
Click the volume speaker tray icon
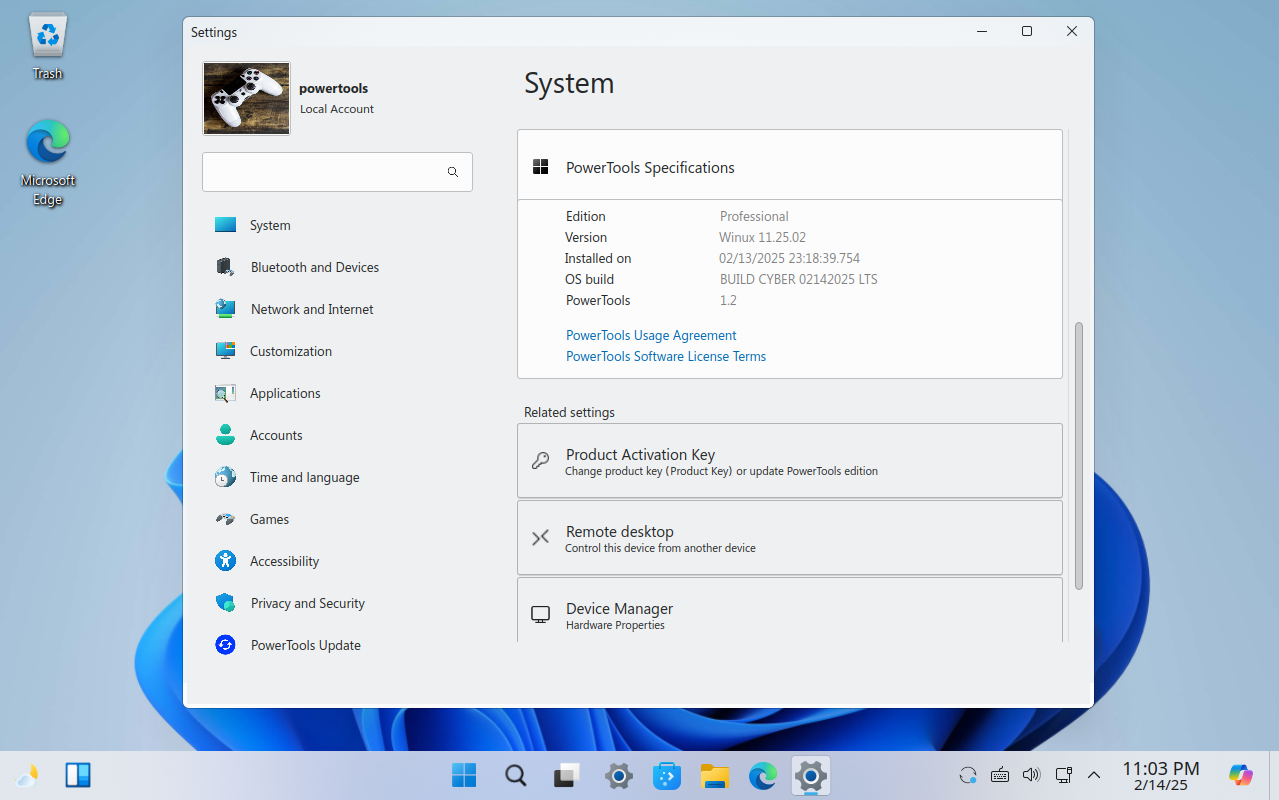tap(1032, 775)
